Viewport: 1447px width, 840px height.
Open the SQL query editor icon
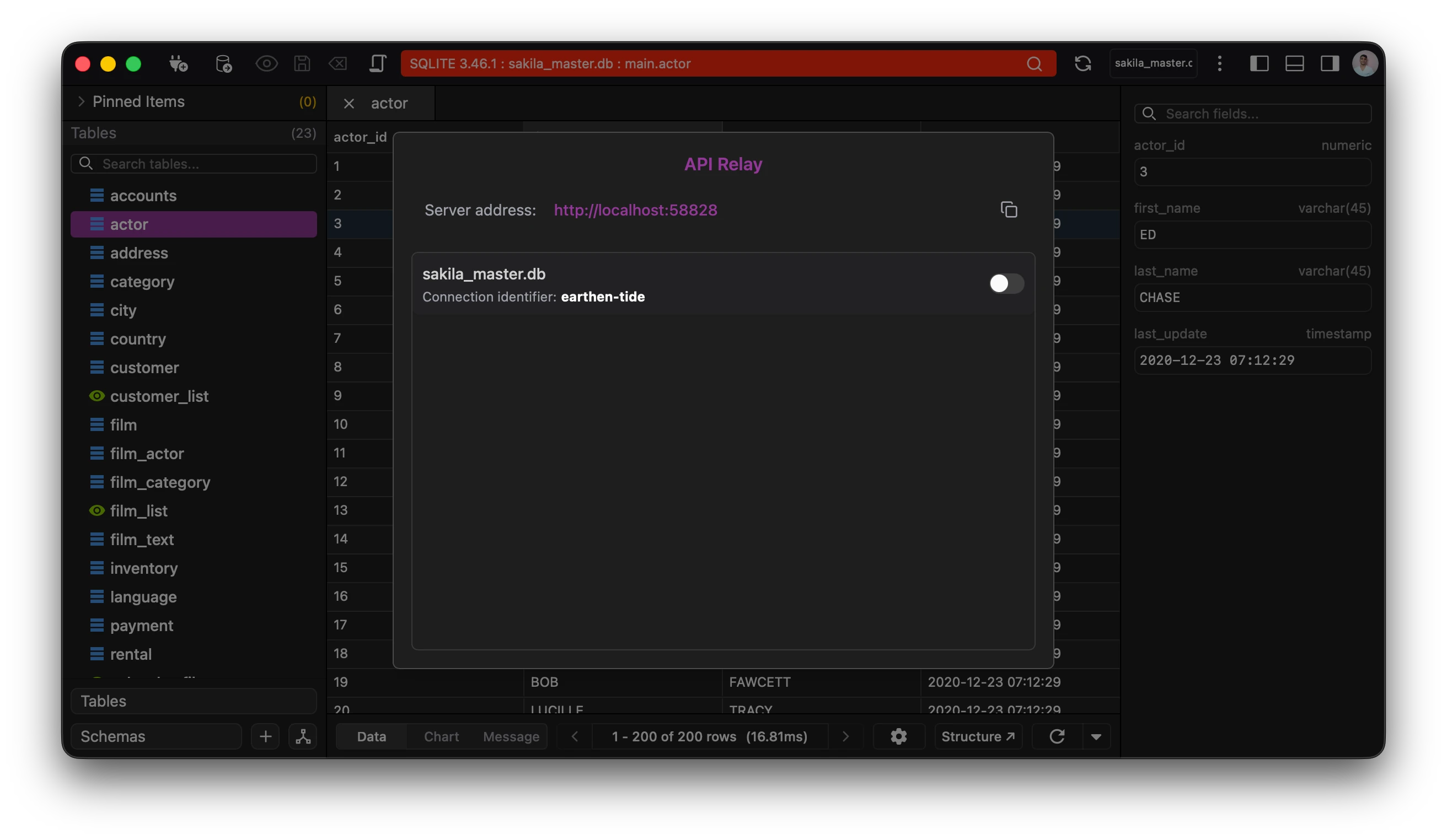(378, 64)
